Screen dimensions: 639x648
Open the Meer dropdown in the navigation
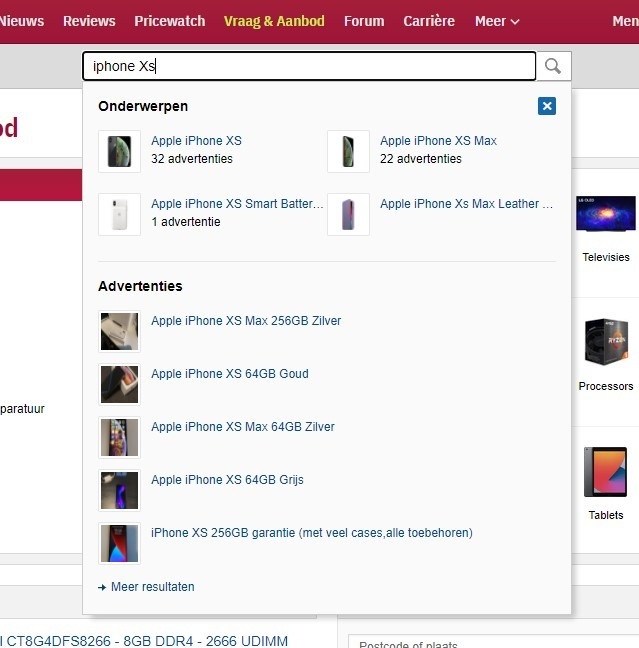pos(497,21)
